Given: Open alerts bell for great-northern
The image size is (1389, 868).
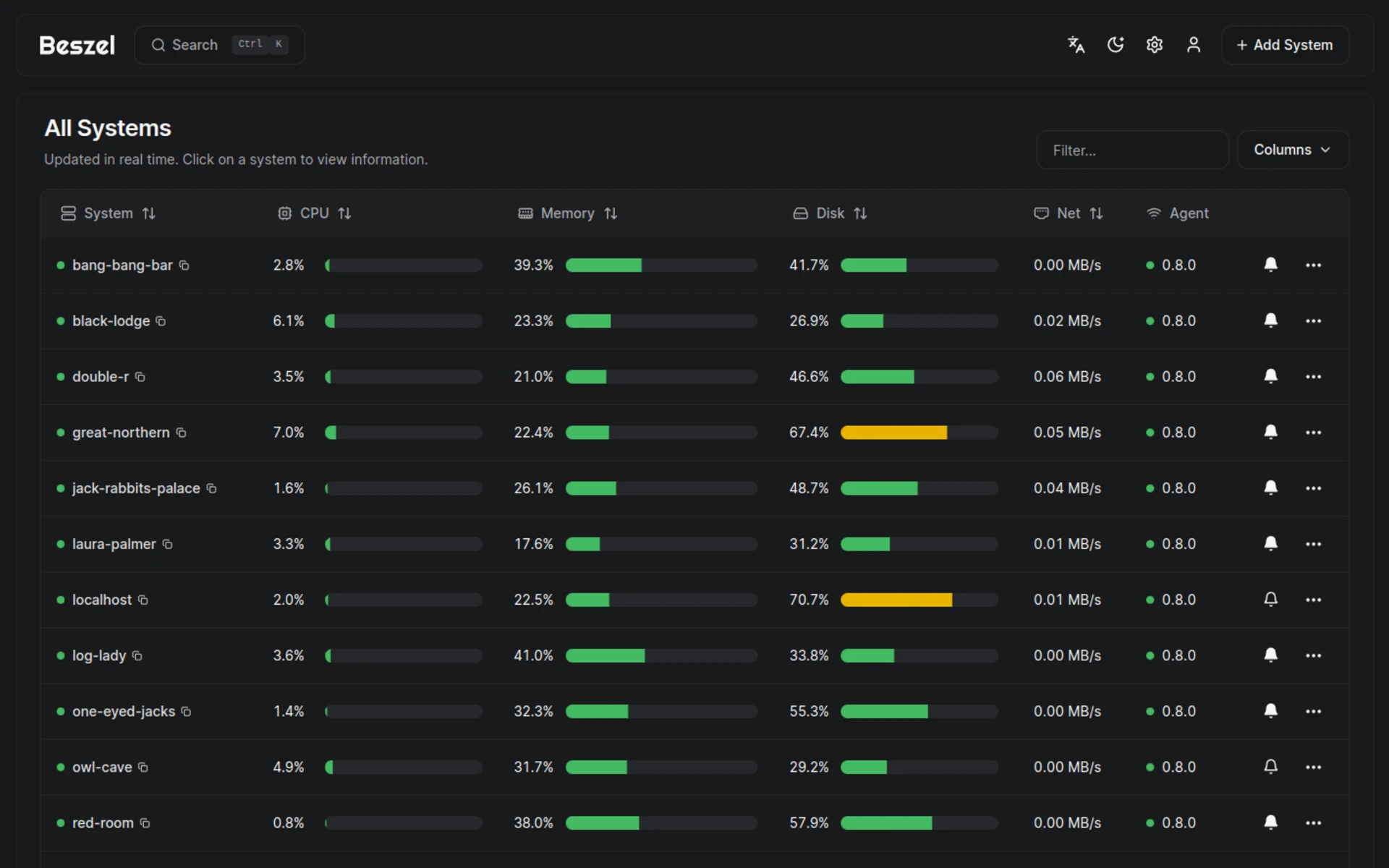Looking at the screenshot, I should click(x=1270, y=432).
